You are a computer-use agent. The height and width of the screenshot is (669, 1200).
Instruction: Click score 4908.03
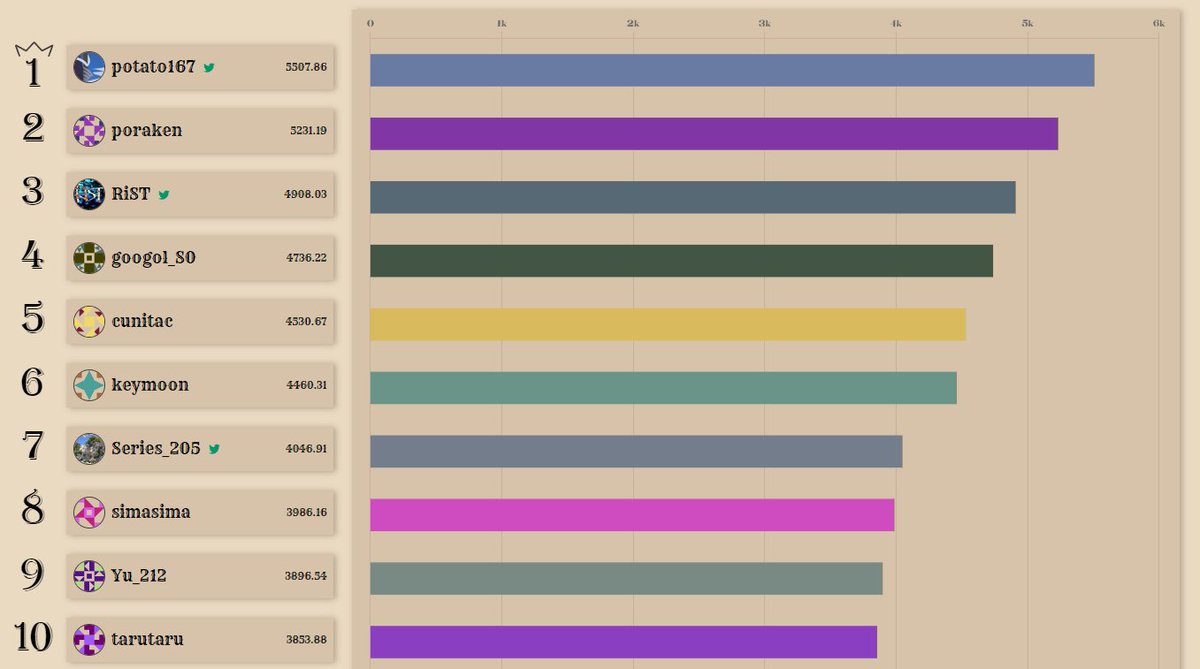pyautogui.click(x=305, y=194)
